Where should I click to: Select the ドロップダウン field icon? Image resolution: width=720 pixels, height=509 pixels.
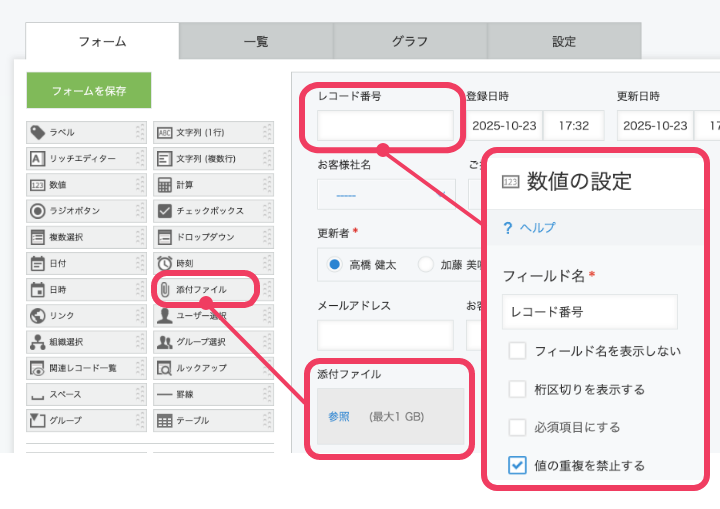(164, 237)
